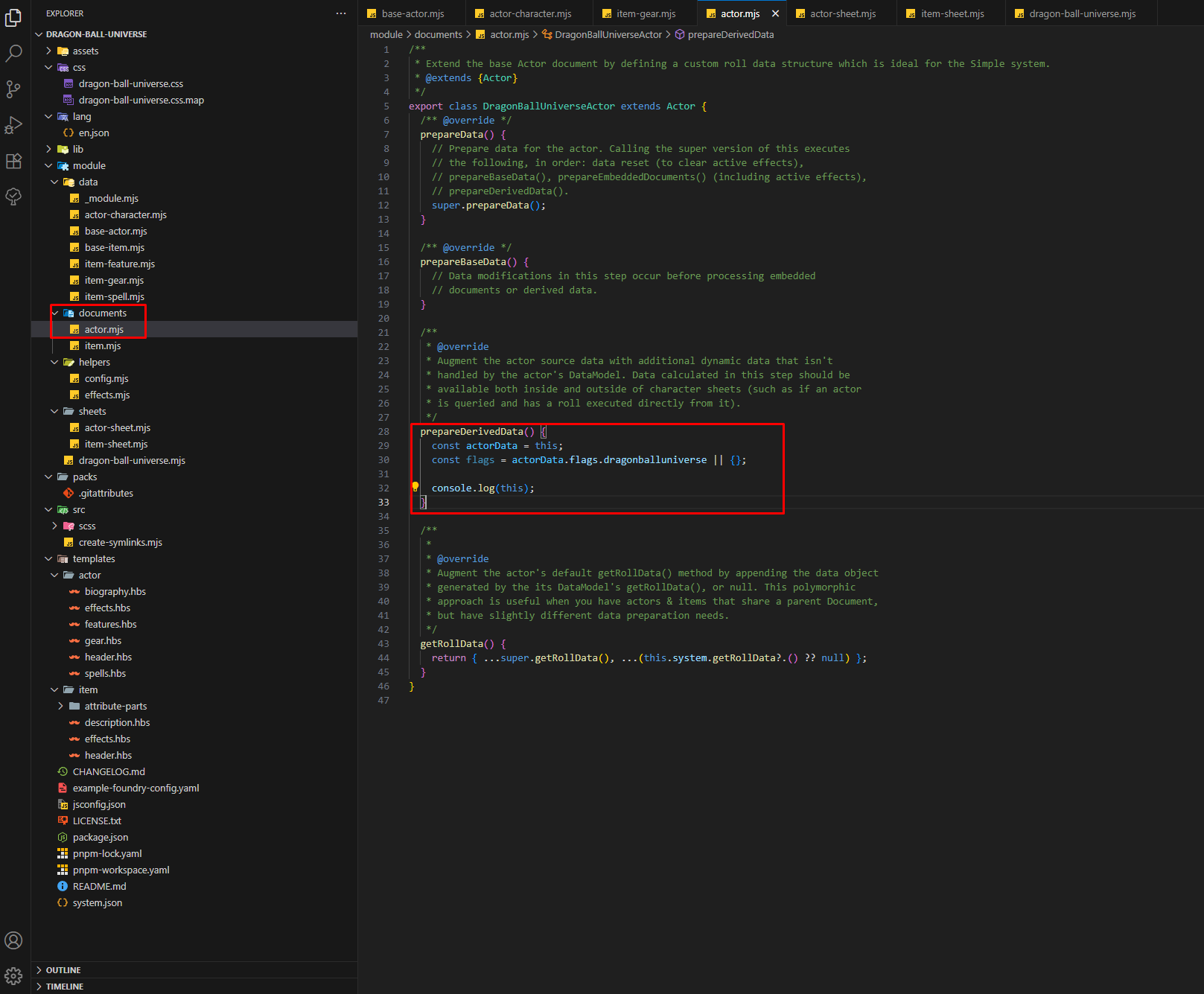Expand the OUTLINE section
This screenshot has height=994, width=1204.
[63, 970]
